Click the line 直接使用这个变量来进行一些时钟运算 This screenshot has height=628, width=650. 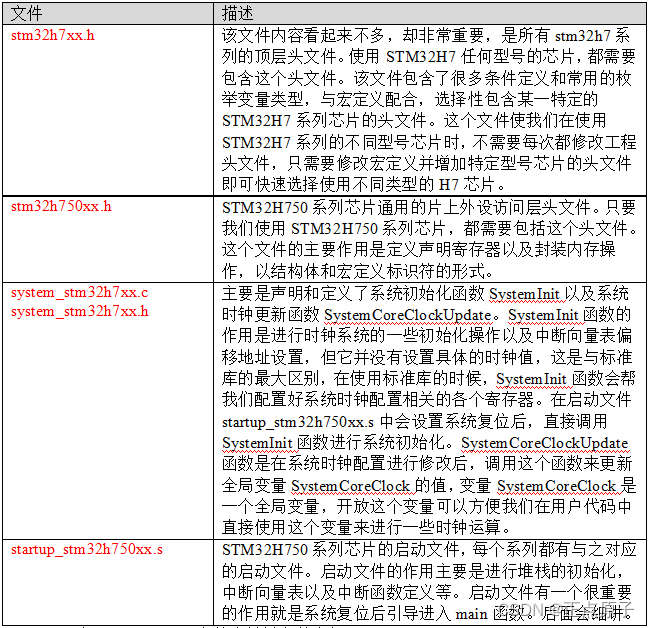click(x=366, y=528)
